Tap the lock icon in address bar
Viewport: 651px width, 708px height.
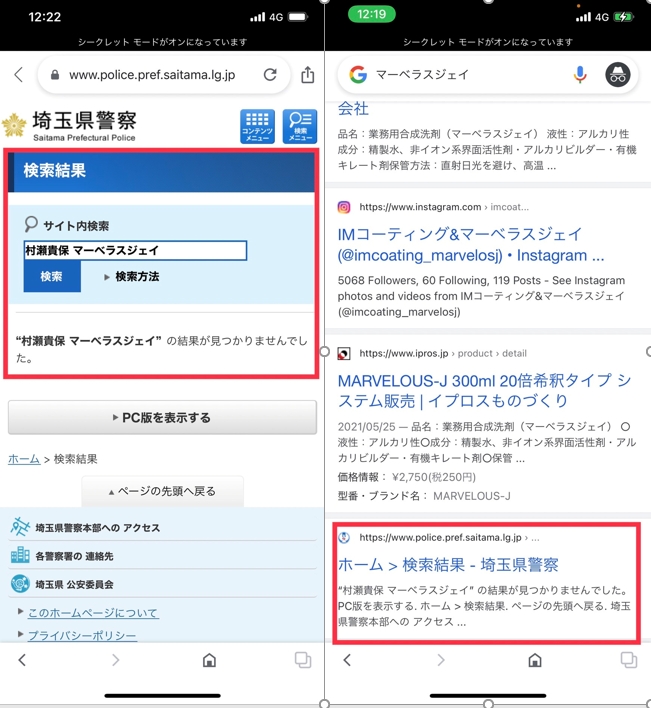55,75
